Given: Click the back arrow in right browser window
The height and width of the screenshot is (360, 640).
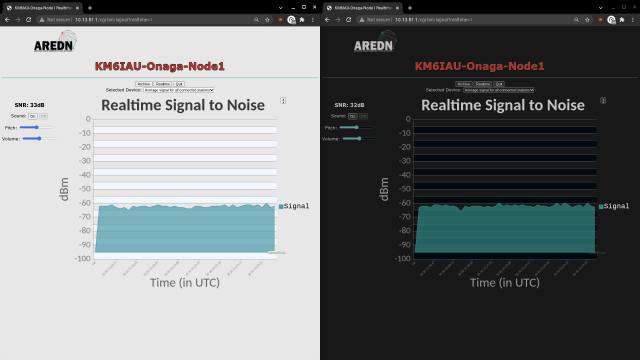Looking at the screenshot, I should click(x=327, y=20).
